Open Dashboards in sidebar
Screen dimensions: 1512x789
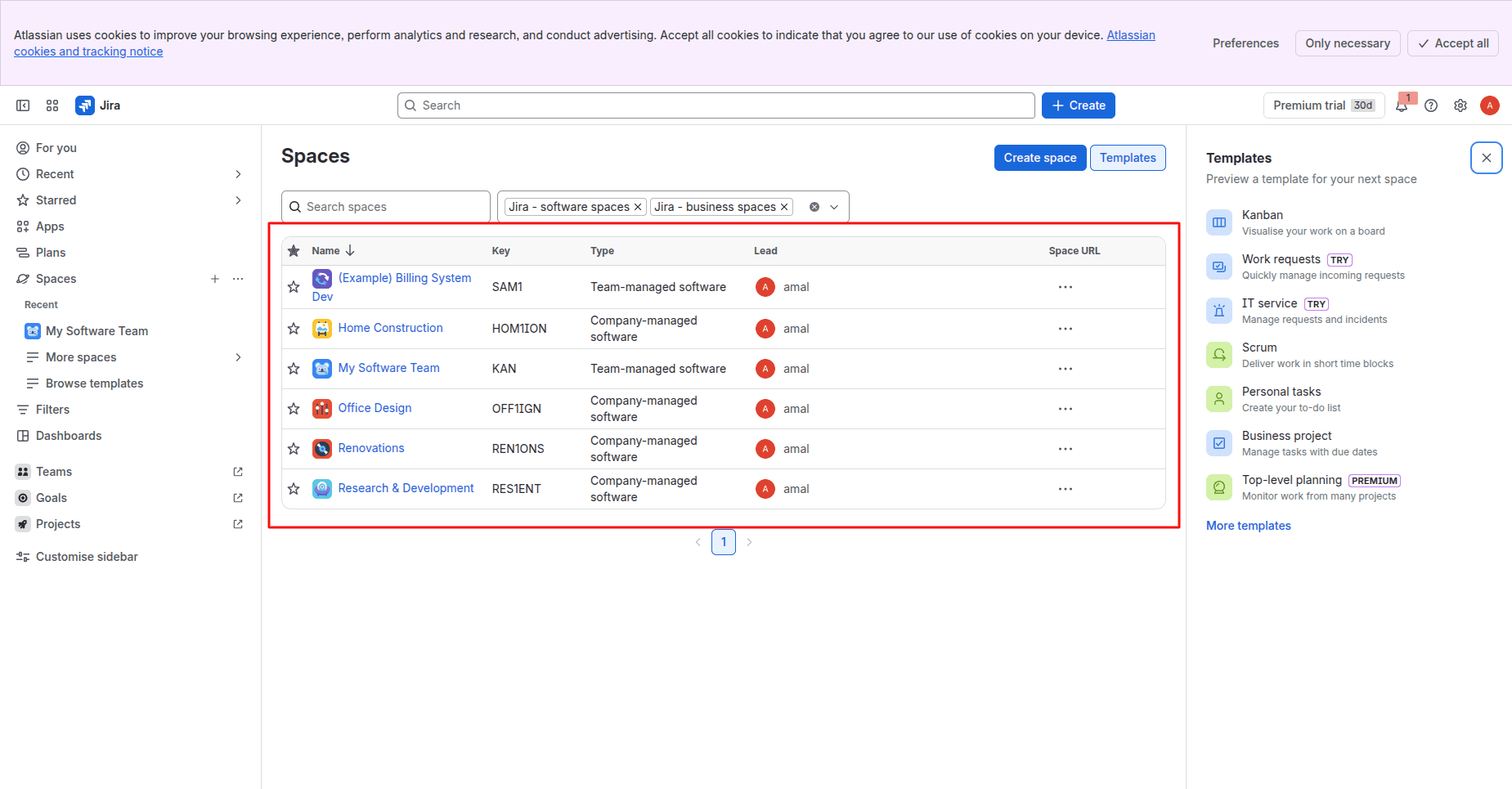pos(130,436)
